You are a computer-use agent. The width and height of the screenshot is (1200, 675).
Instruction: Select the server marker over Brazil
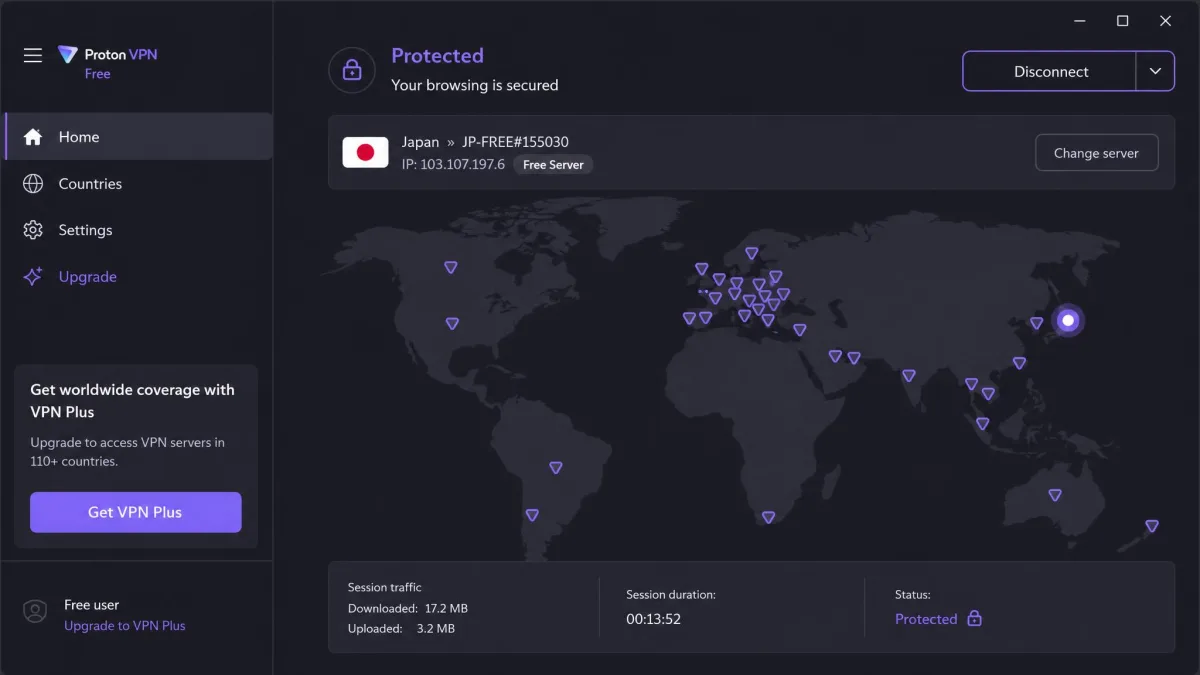tap(556, 467)
